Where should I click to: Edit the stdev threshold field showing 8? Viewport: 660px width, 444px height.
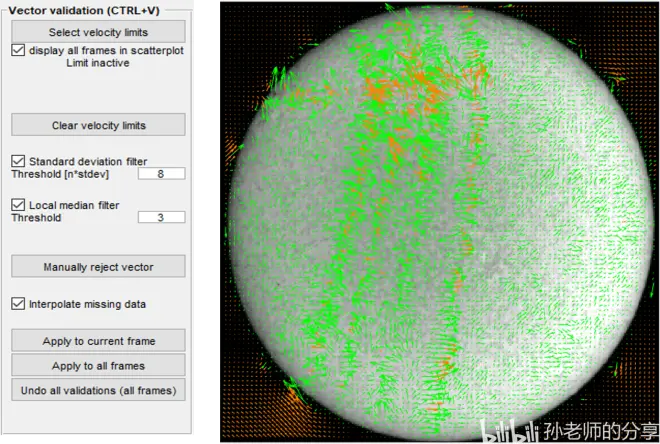click(161, 174)
